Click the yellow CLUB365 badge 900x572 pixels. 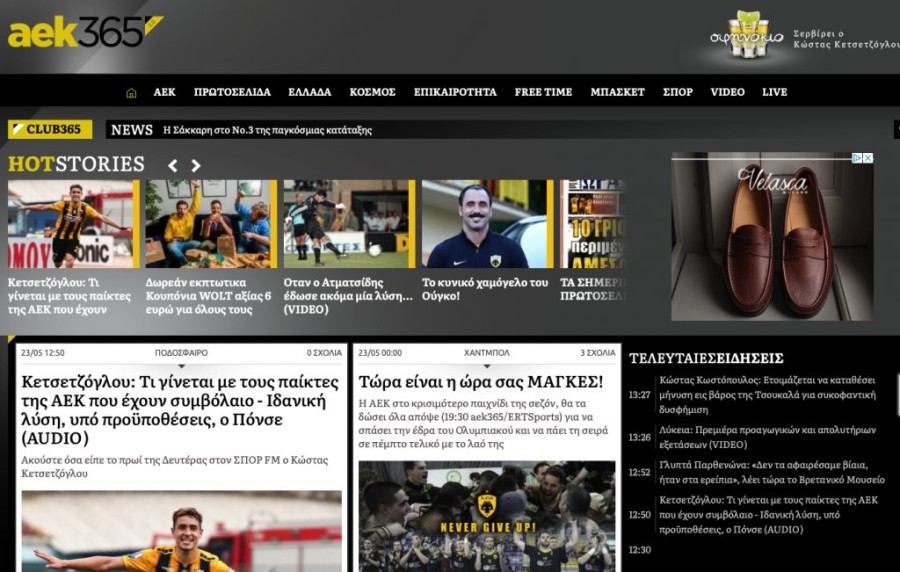point(50,129)
